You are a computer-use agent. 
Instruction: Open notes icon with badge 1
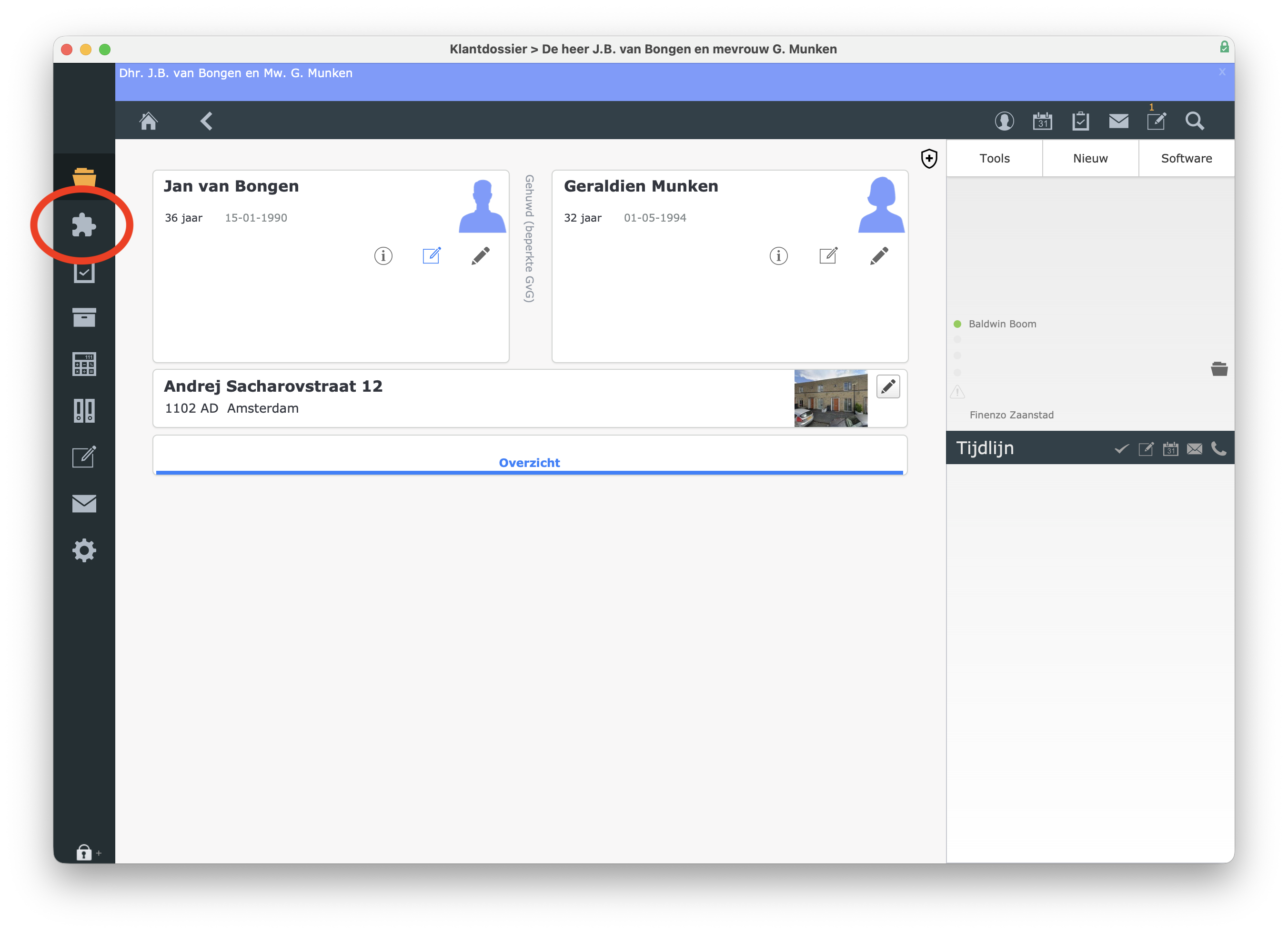[1156, 120]
